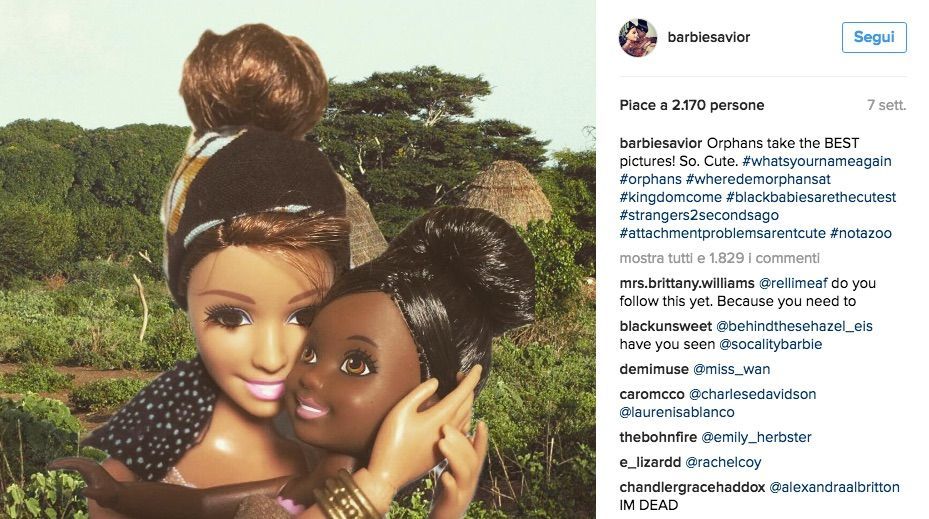This screenshot has height=519, width=929.
Task: Click the doll post photo
Action: 297,260
